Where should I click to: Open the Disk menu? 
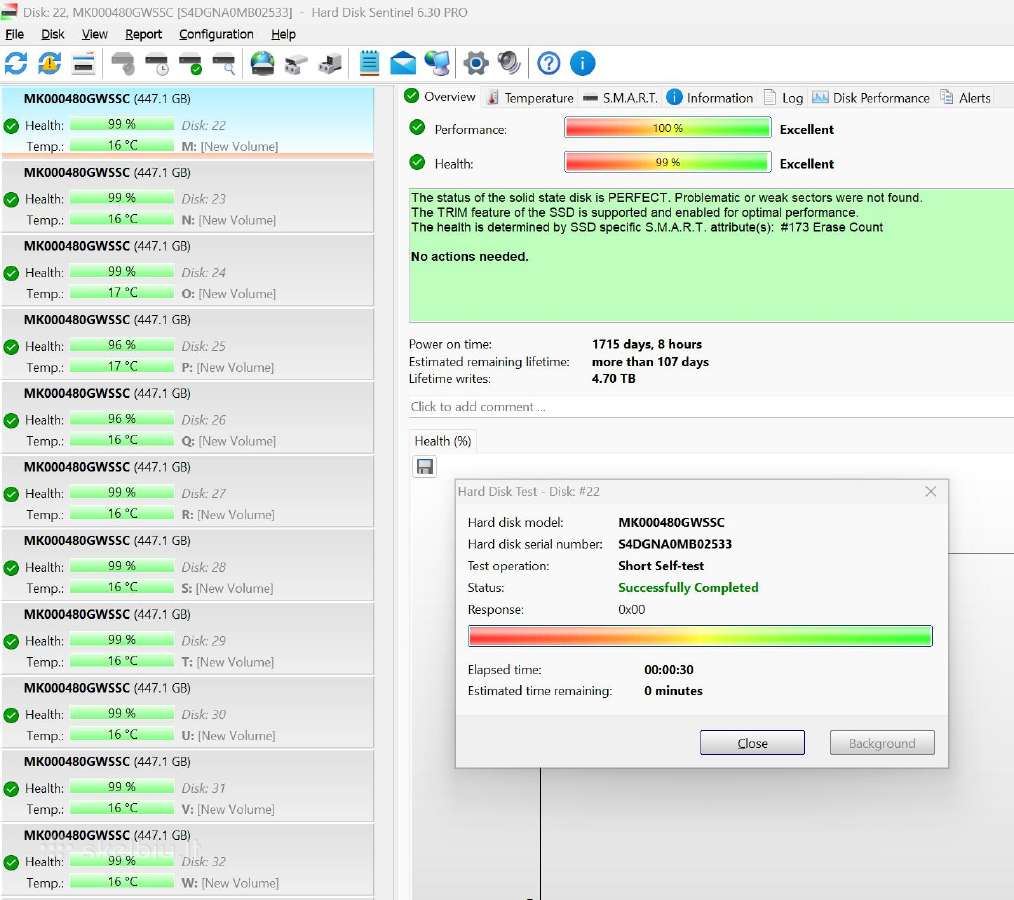click(x=53, y=34)
